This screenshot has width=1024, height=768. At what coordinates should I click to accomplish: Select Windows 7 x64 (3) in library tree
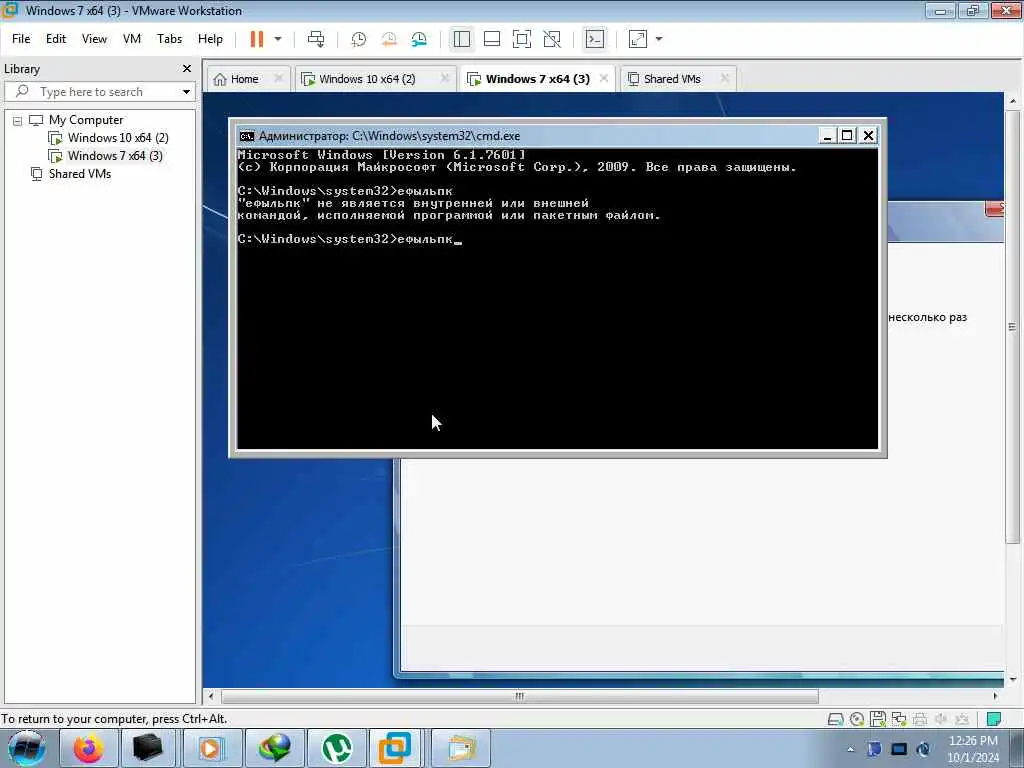click(x=115, y=155)
